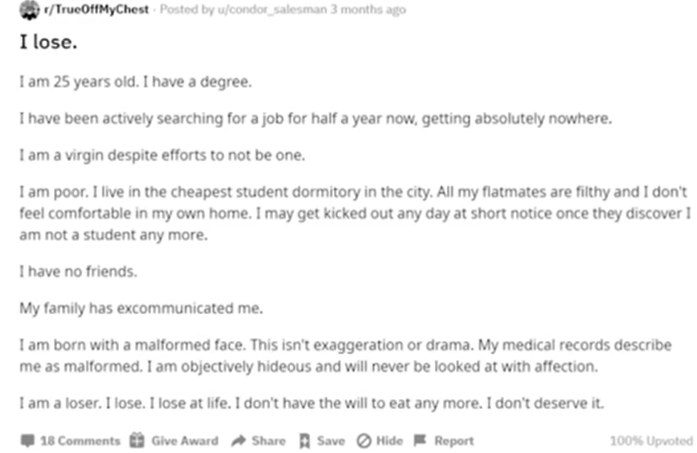Open the 'I lose.' post title
Image resolution: width=697 pixels, height=453 pixels.
48,42
